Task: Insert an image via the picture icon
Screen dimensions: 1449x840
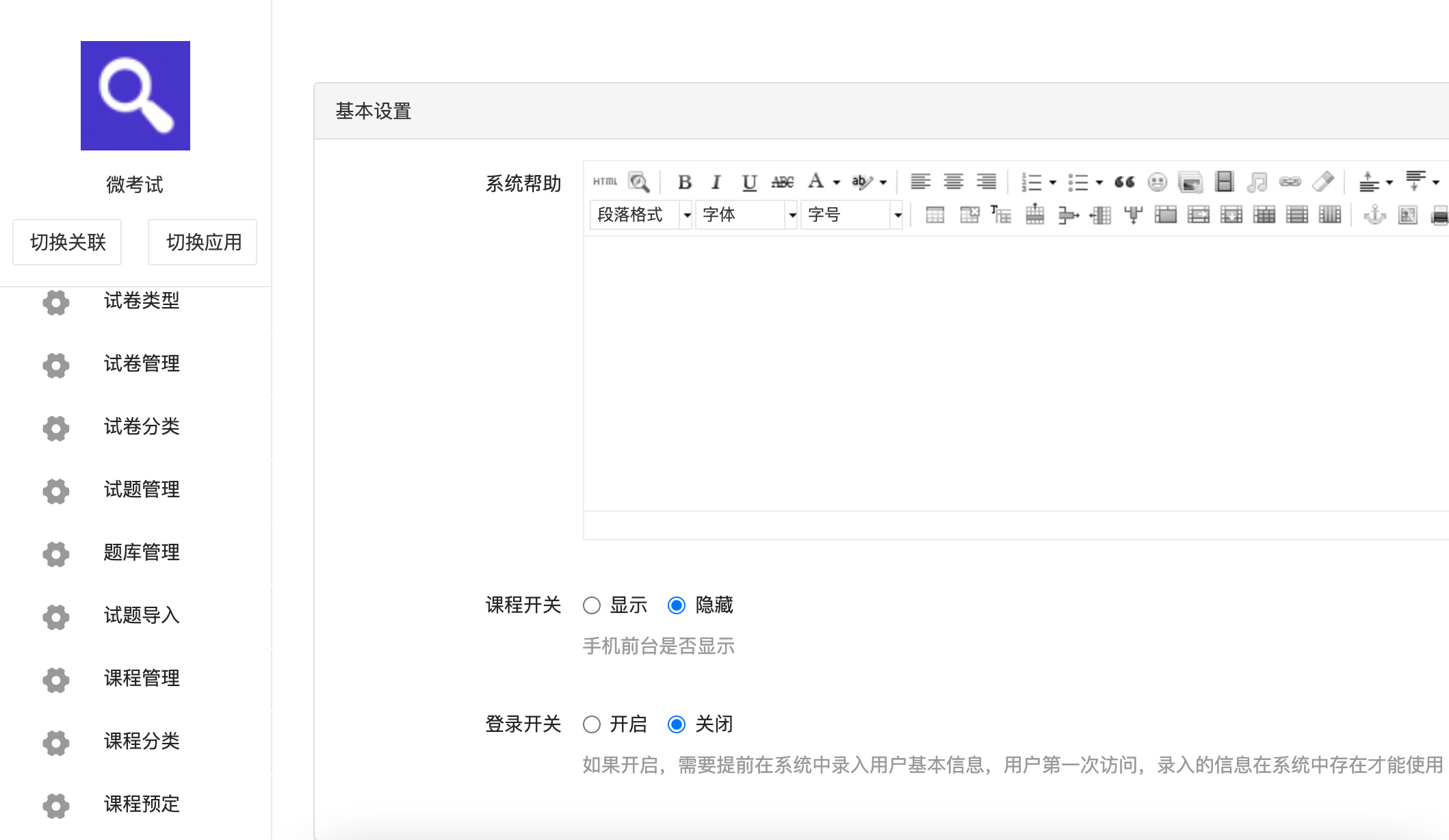Action: pos(1190,182)
